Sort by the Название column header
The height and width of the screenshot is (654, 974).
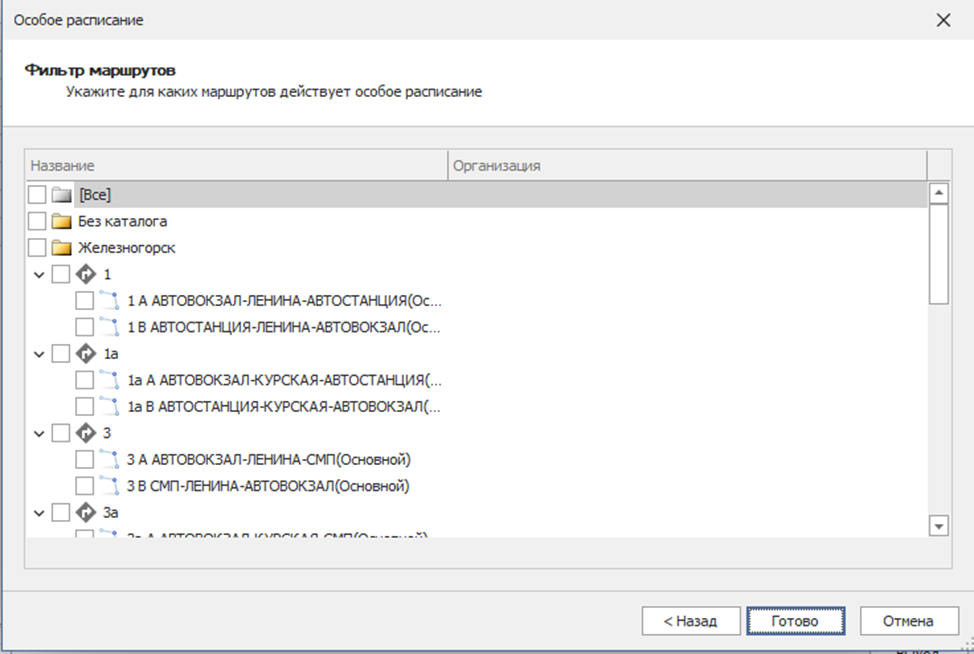point(236,166)
